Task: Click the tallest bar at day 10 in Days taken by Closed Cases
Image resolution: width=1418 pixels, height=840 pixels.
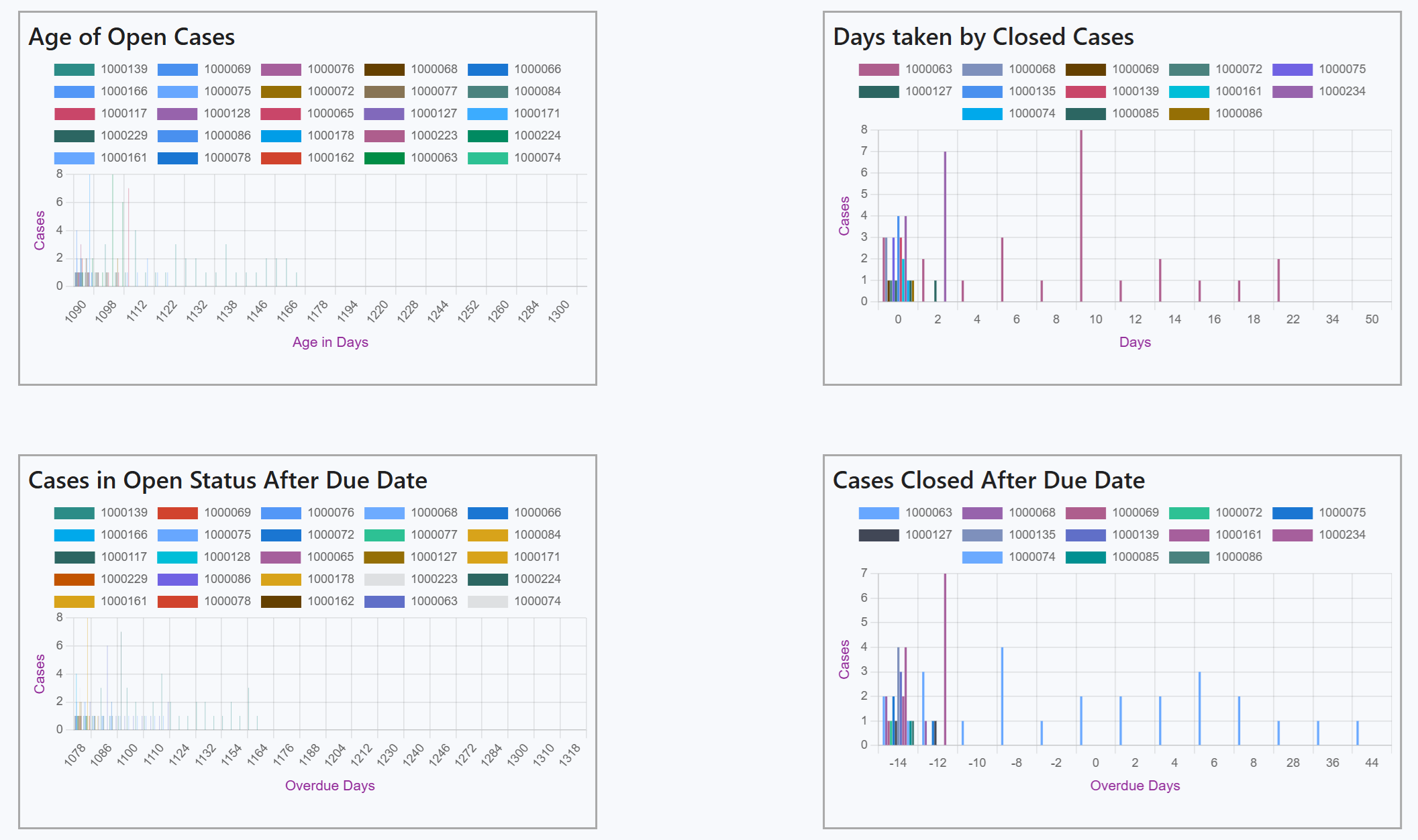Action: coord(1081,215)
